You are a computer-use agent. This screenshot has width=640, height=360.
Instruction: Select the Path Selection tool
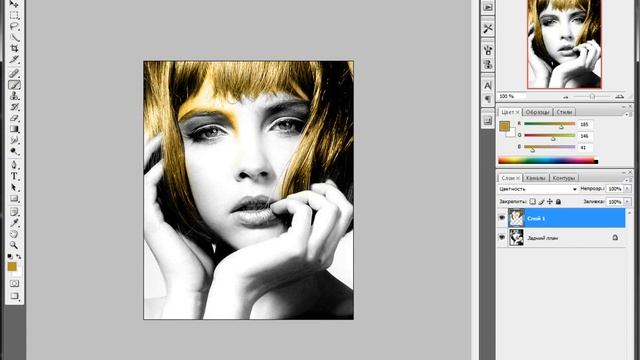[x=14, y=187]
